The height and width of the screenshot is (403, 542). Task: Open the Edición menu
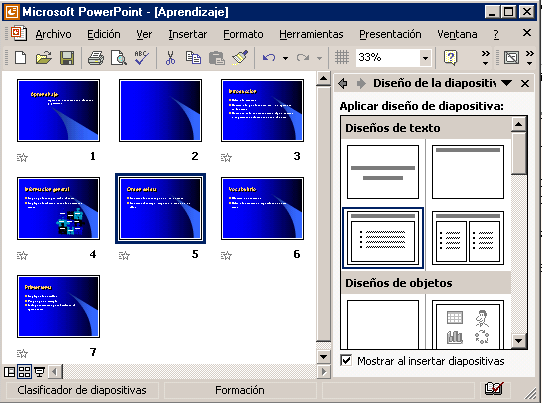(104, 34)
